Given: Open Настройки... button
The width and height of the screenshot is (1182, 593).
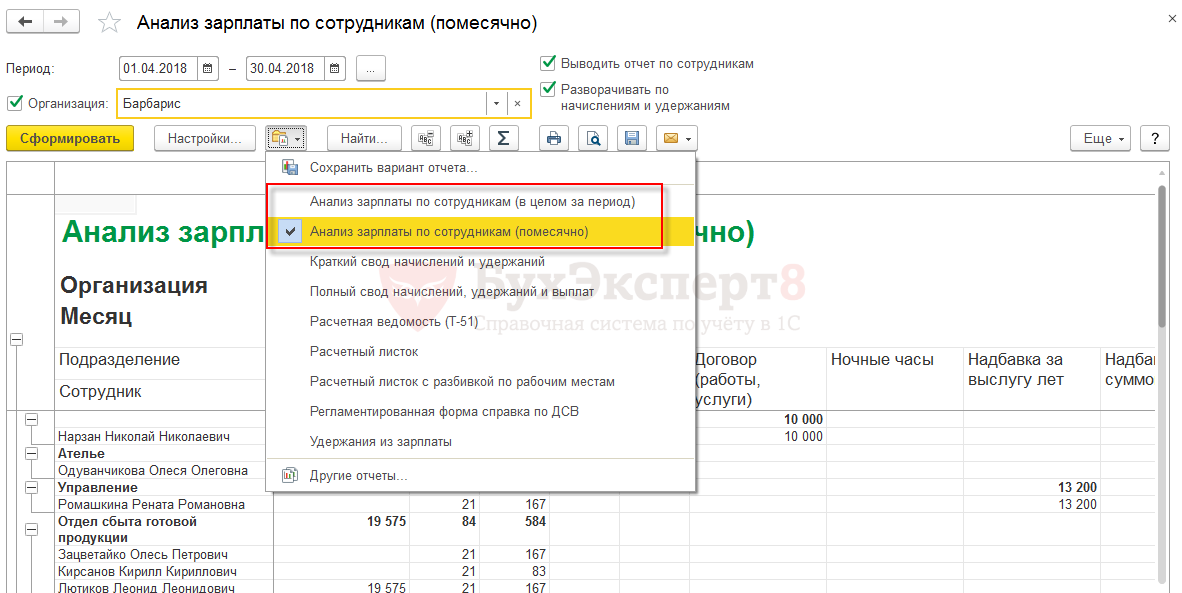Looking at the screenshot, I should [204, 139].
